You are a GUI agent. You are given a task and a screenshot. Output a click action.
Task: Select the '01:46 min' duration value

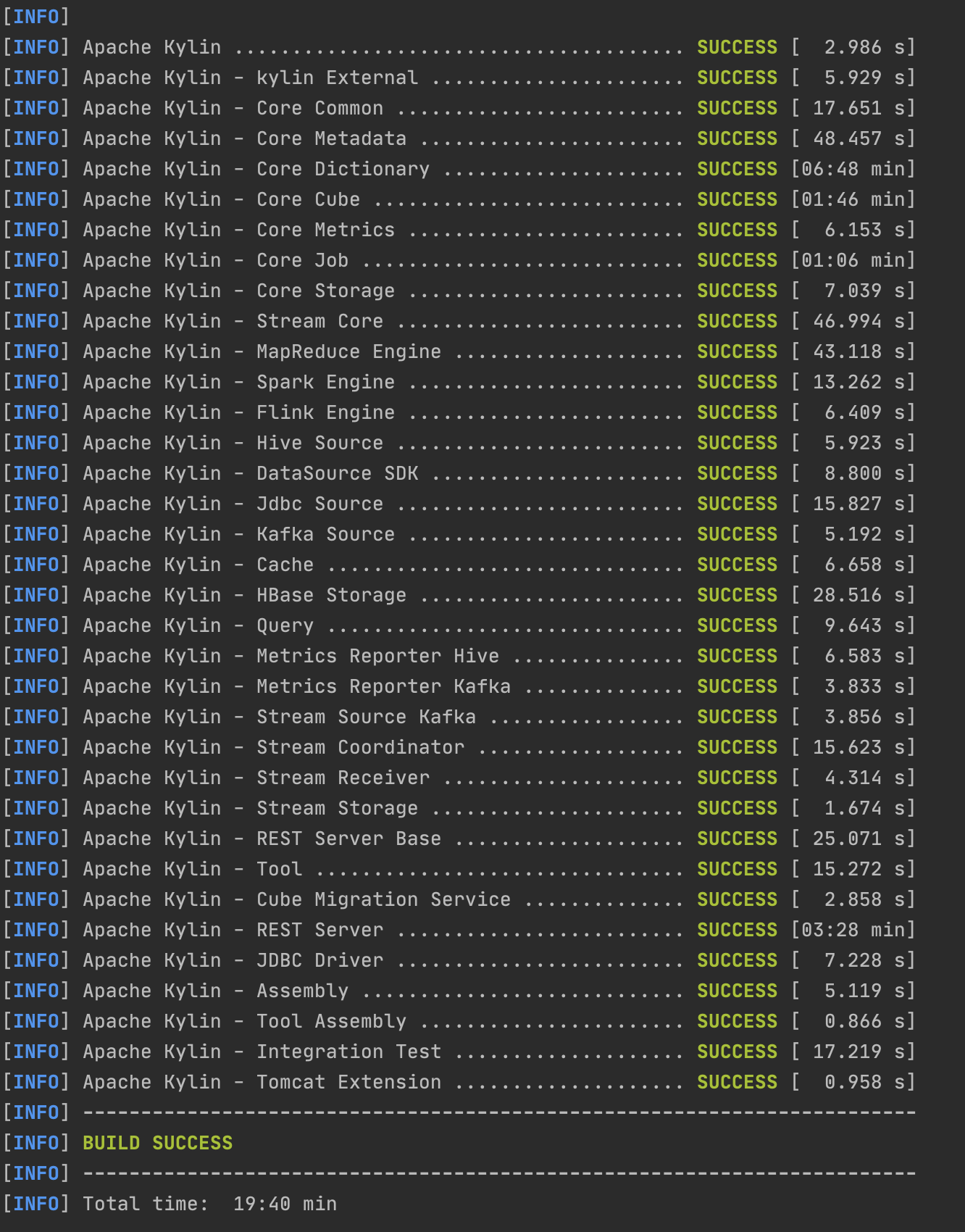[x=853, y=199]
